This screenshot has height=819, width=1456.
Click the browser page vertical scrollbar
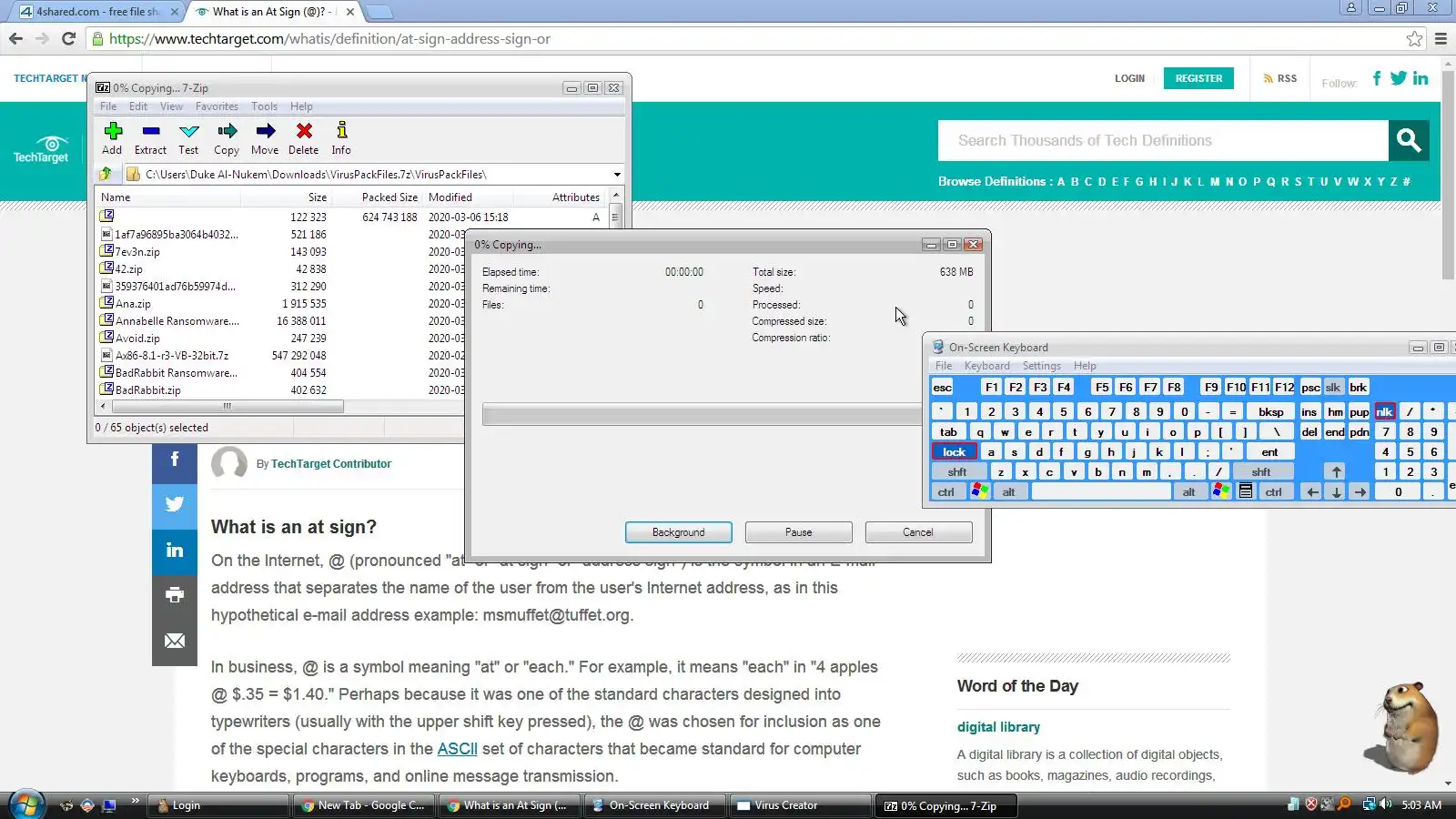pos(1448,173)
